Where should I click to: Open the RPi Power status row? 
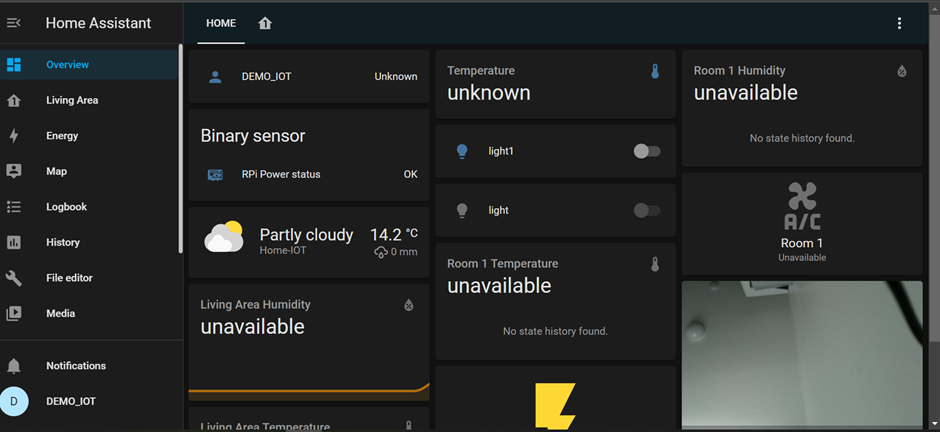coord(309,174)
